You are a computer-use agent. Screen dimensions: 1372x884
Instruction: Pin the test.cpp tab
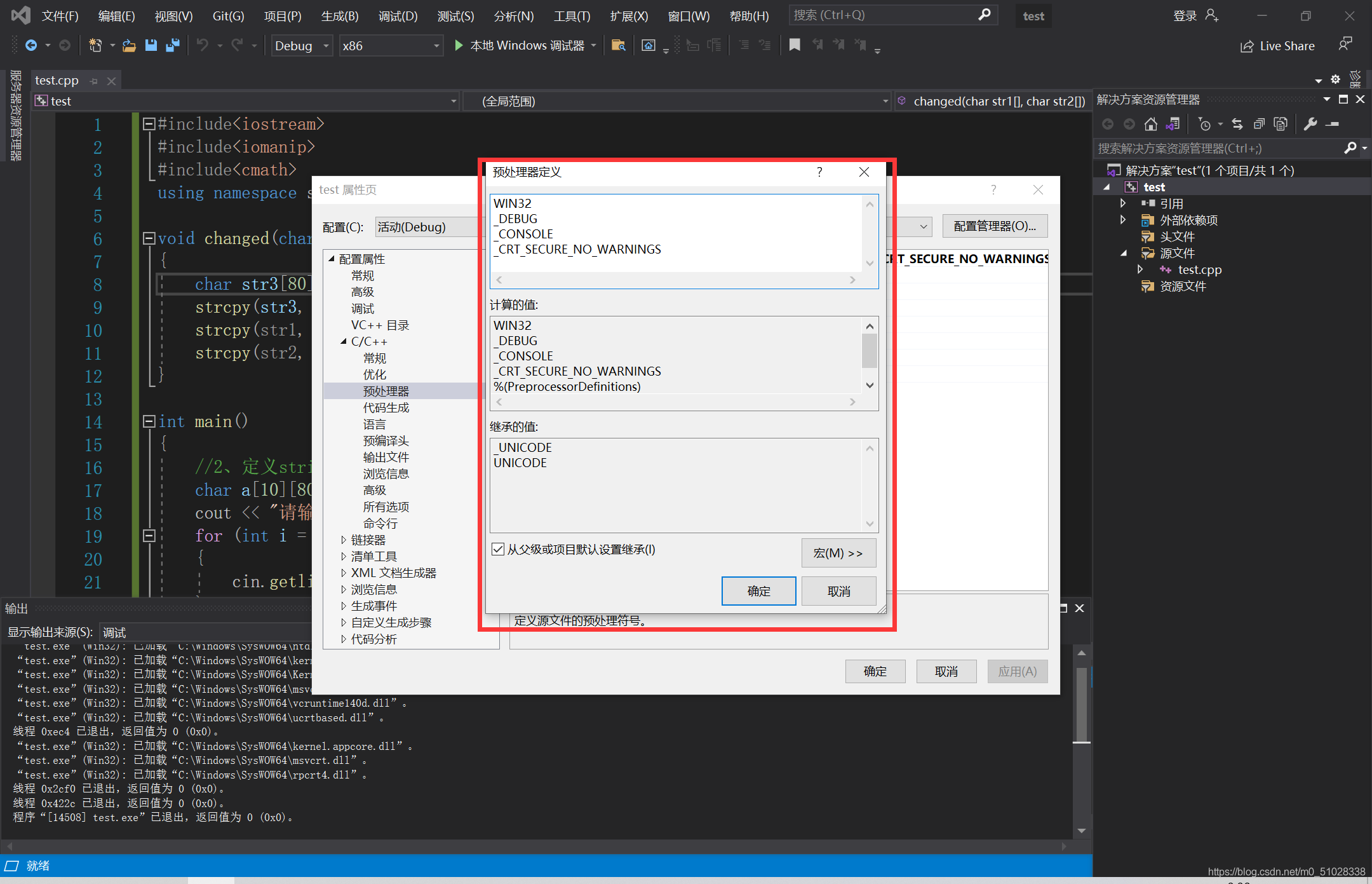pyautogui.click(x=94, y=81)
